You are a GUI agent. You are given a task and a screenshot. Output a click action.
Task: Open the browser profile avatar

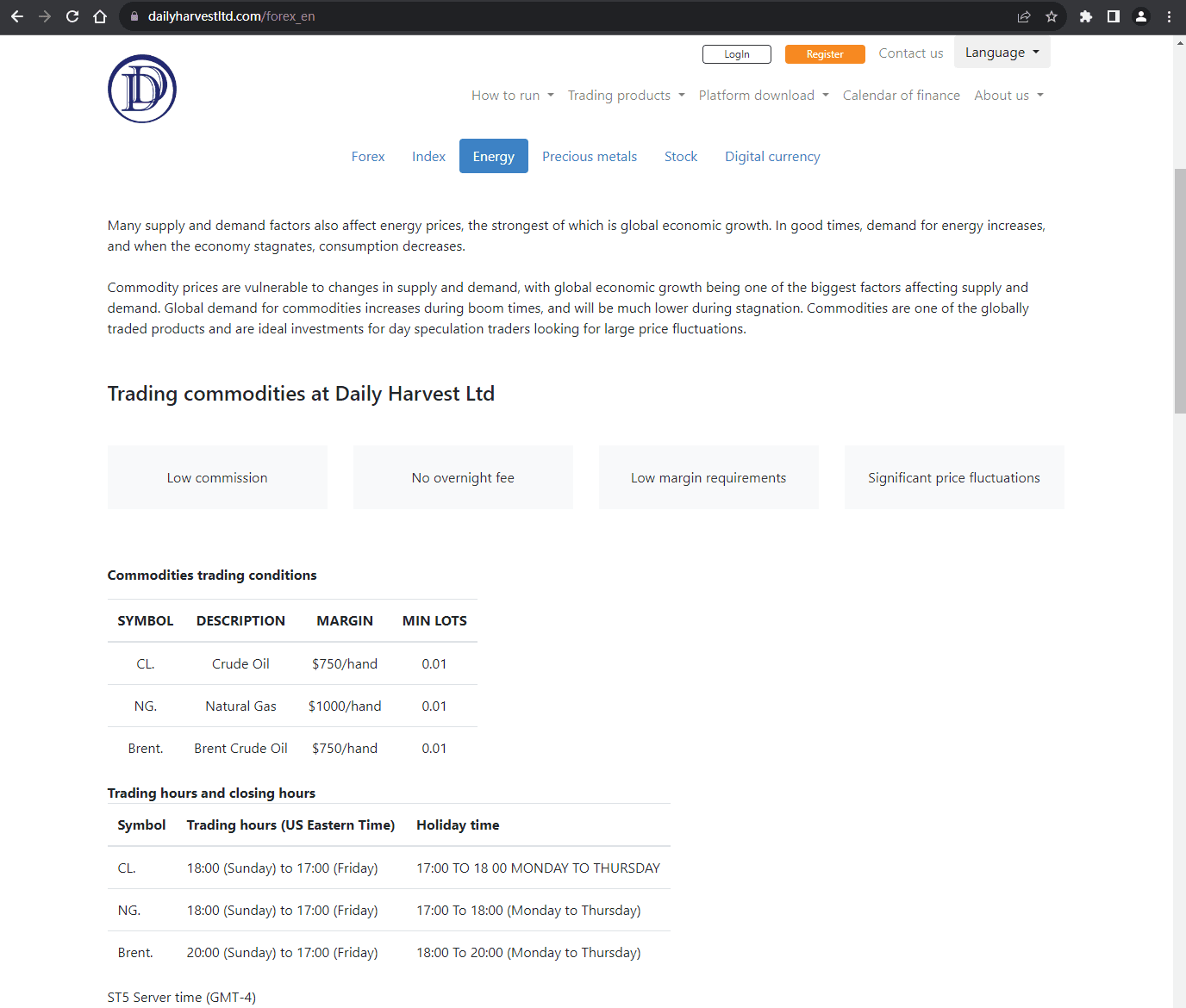pos(1141,16)
